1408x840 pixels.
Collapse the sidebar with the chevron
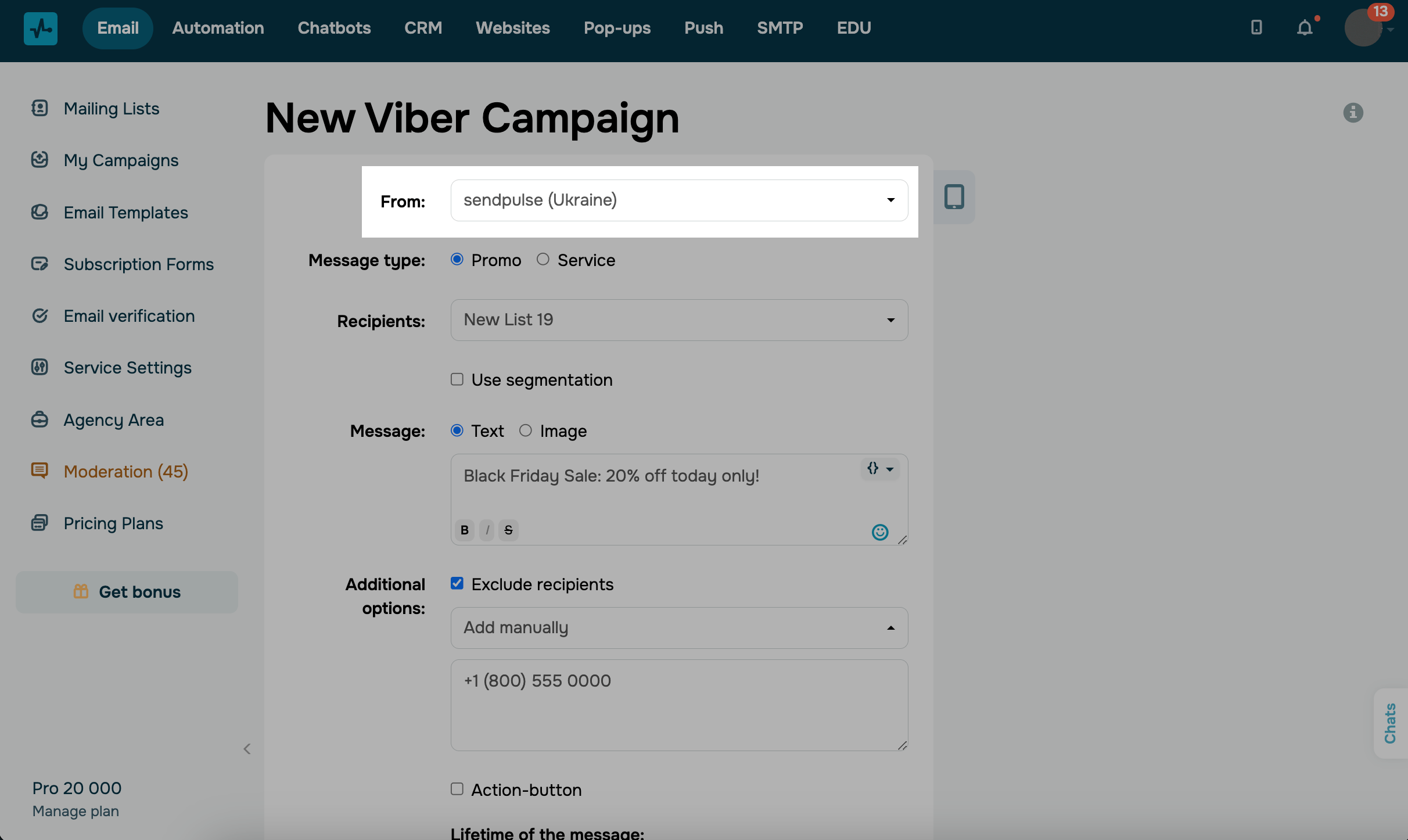247,749
